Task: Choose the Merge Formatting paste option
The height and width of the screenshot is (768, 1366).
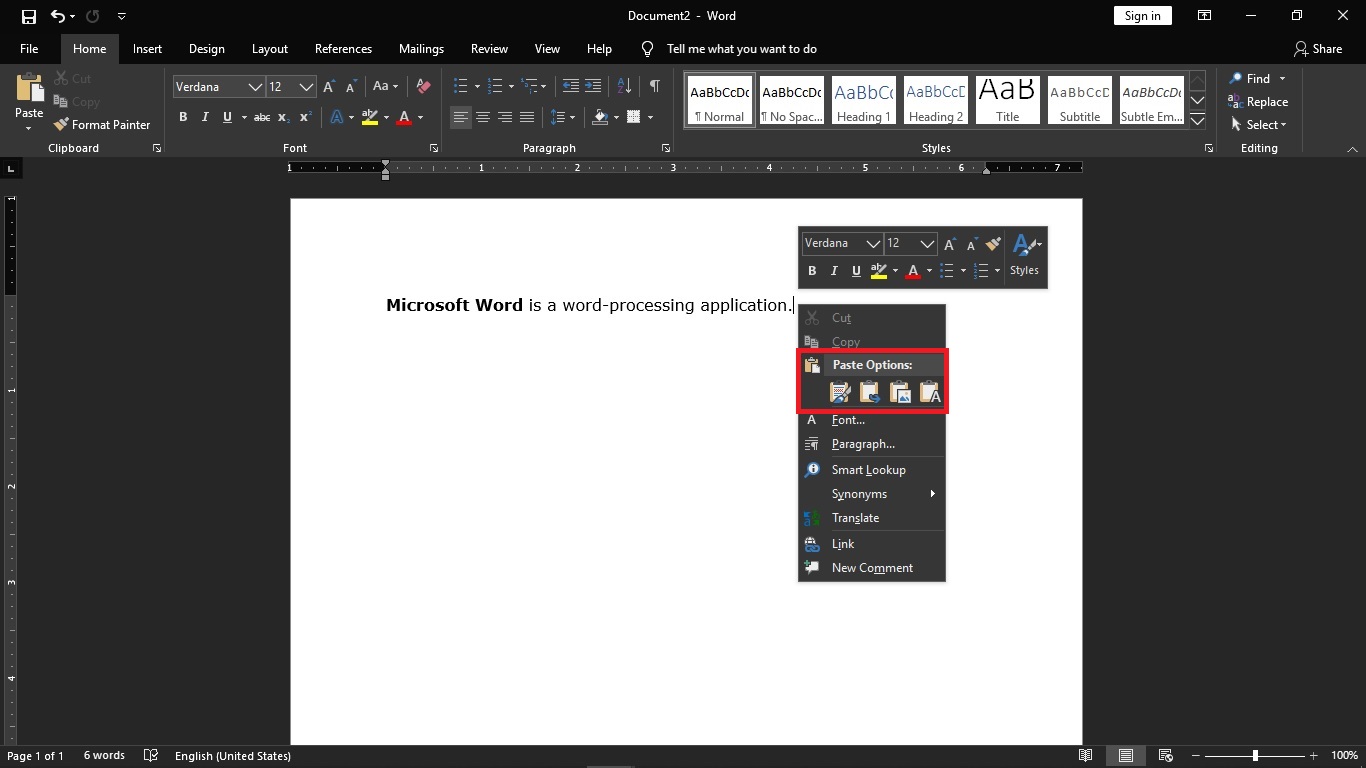Action: [870, 393]
